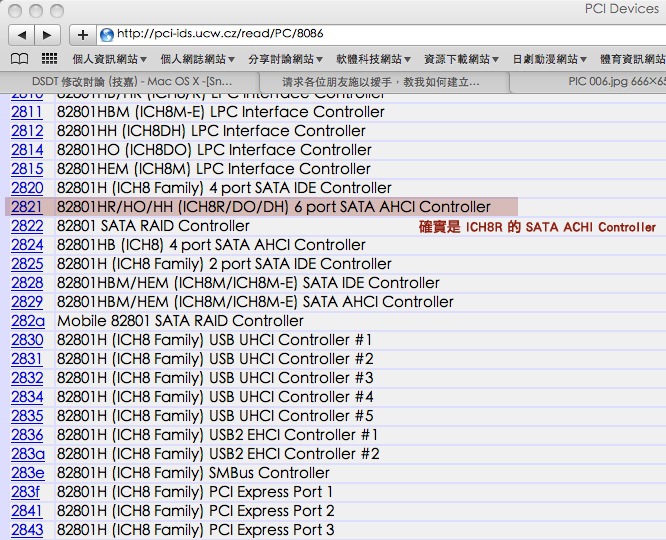Open device ID 282a link
This screenshot has width=666, height=540.
coord(28,321)
